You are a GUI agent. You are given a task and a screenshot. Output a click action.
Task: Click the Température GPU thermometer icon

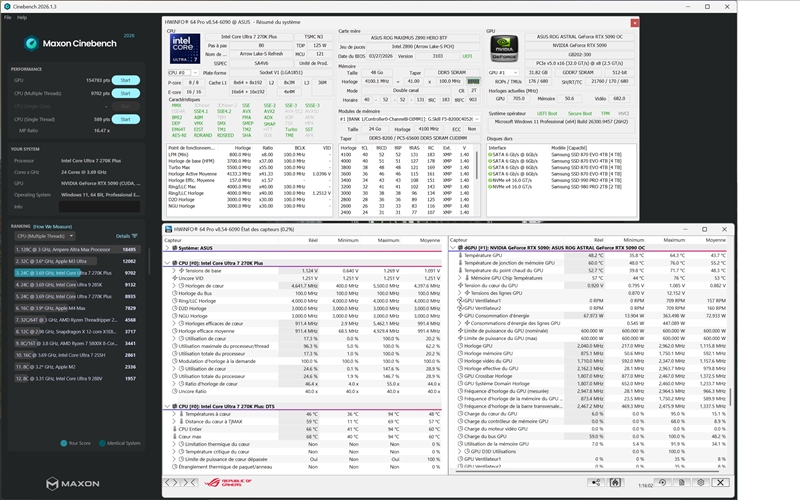(460, 256)
